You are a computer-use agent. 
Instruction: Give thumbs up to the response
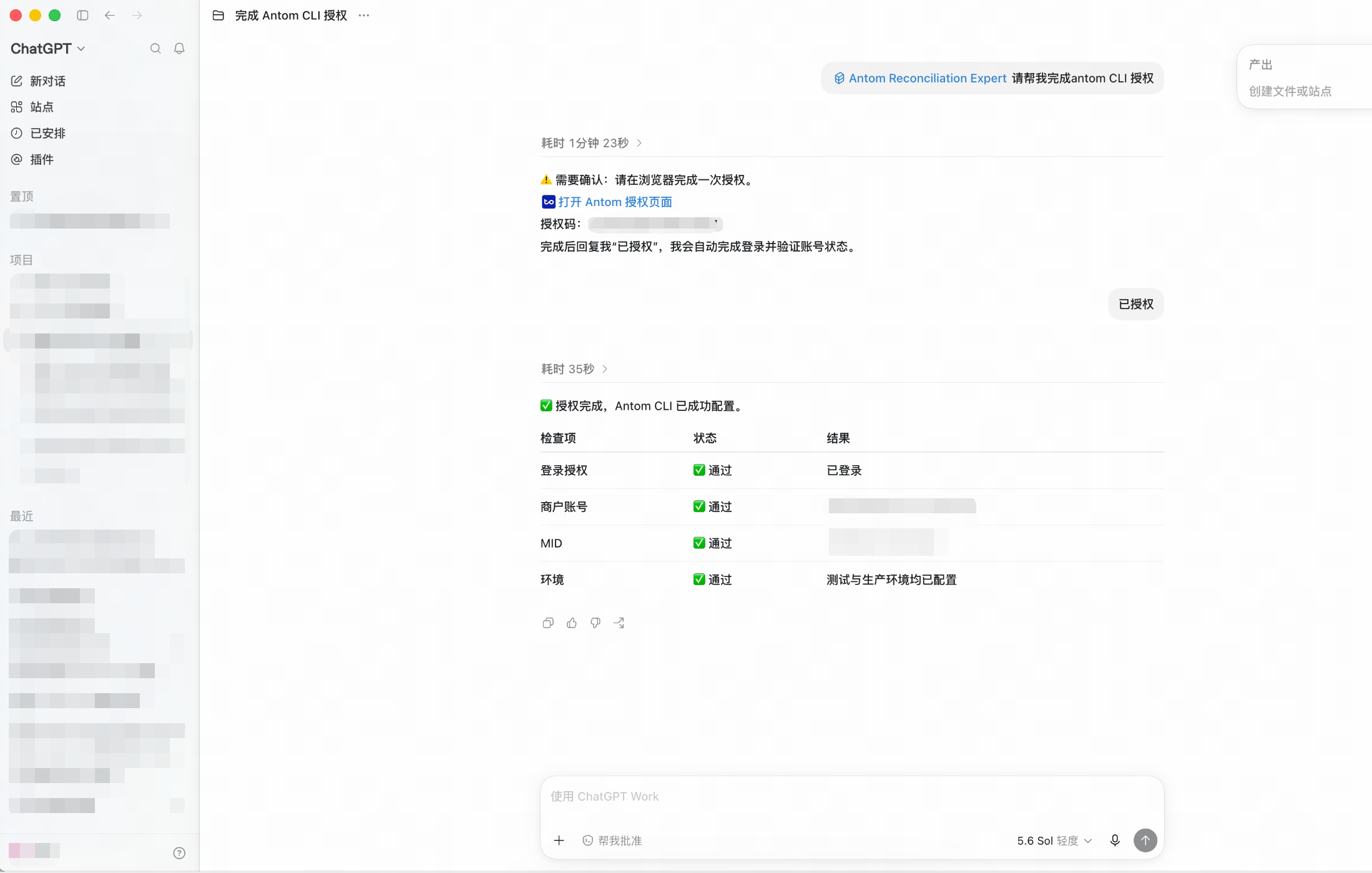[572, 623]
